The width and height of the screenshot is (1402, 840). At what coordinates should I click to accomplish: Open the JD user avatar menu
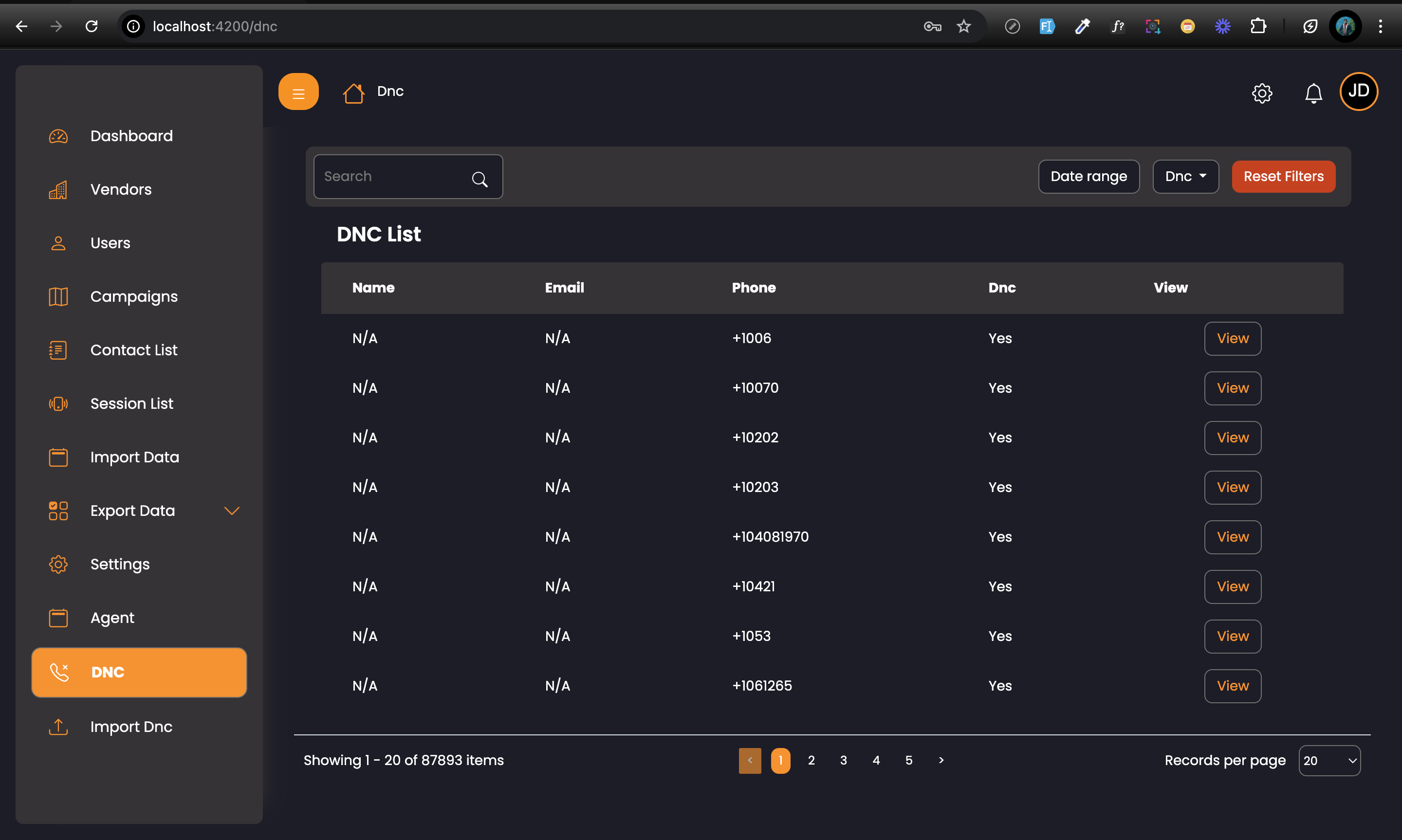[x=1358, y=91]
